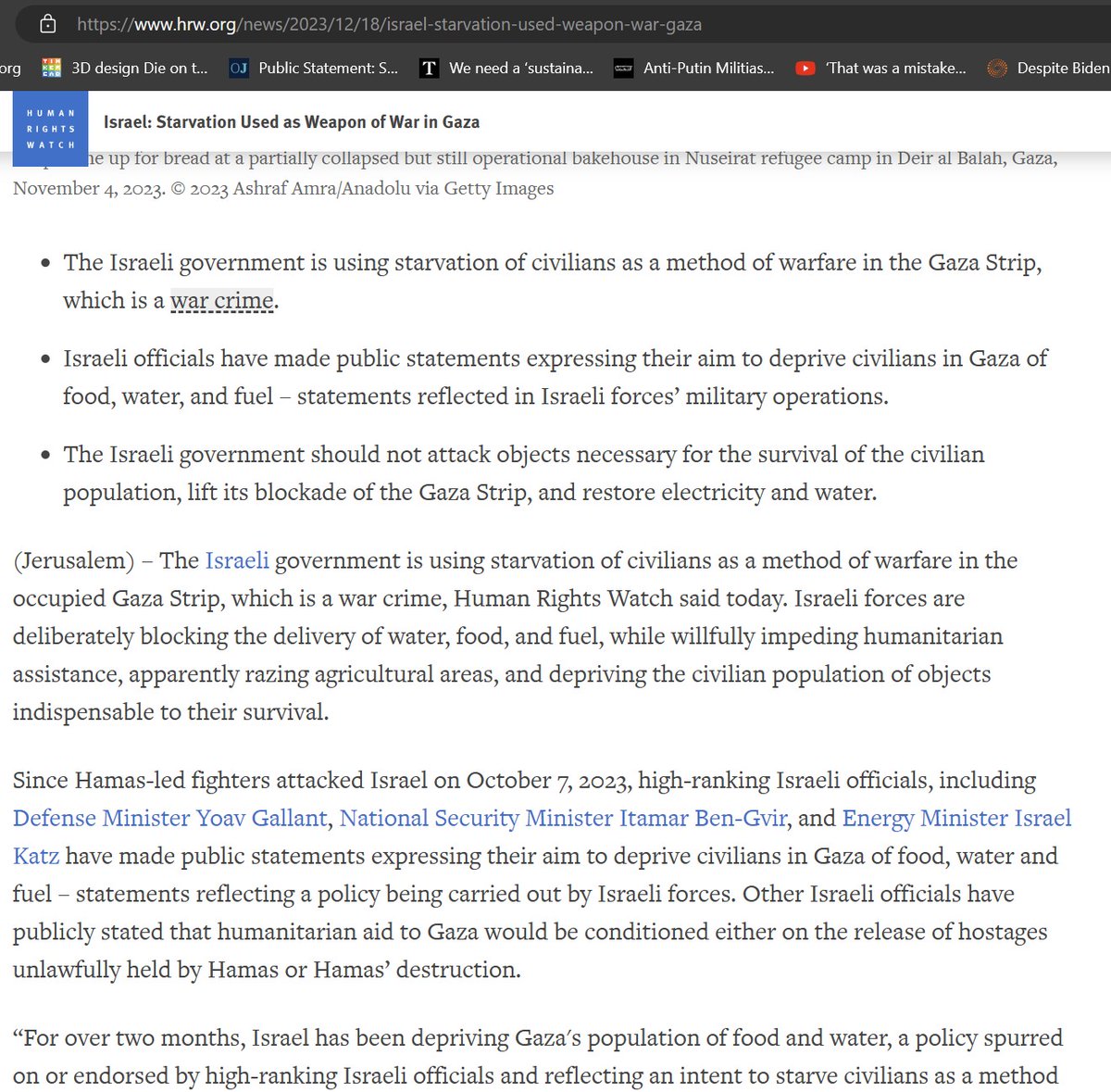Open the 'Despite Biden' bookmark
This screenshot has width=1111, height=1092.
click(x=1065, y=68)
